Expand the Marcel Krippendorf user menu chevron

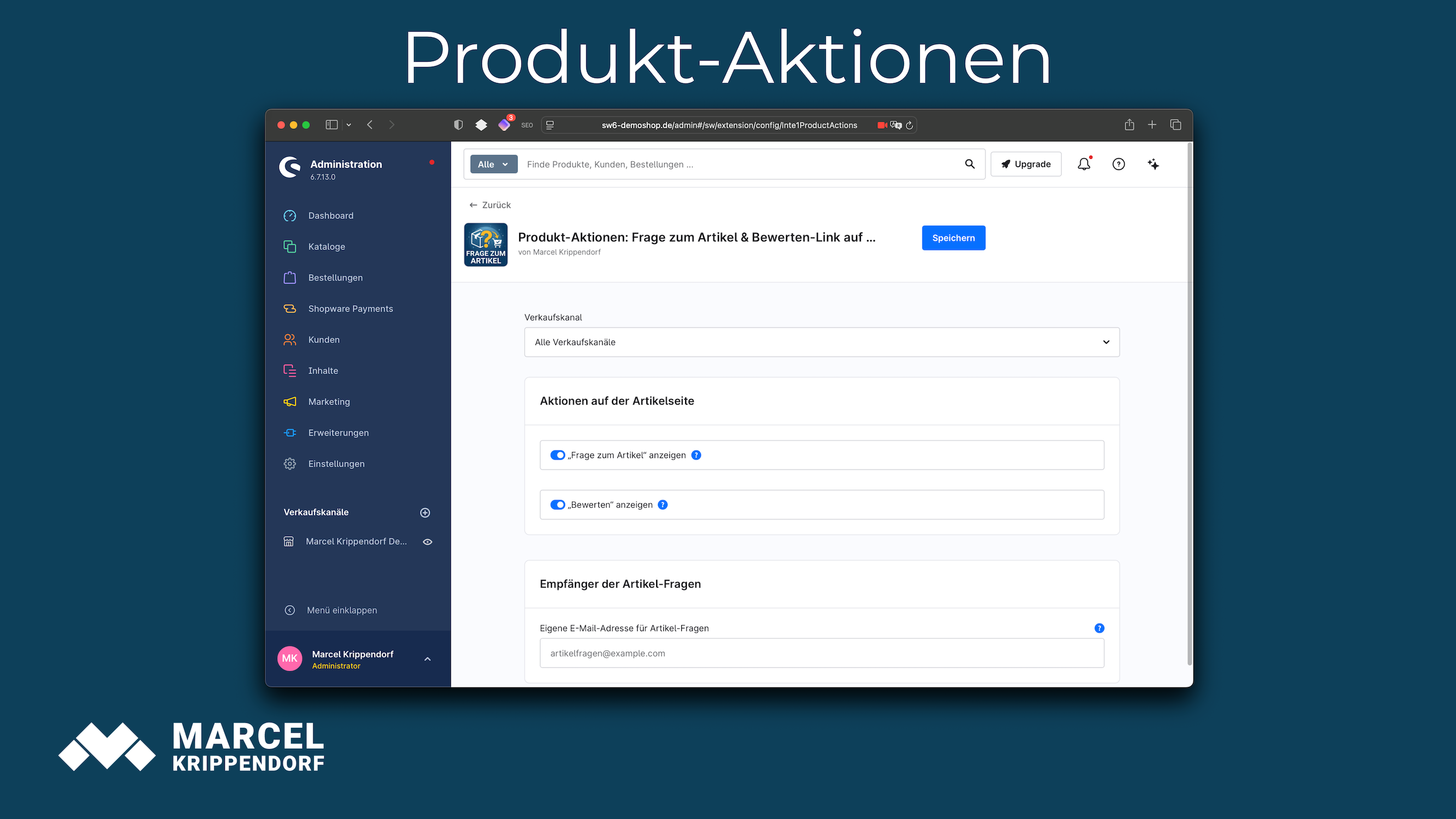tap(428, 659)
